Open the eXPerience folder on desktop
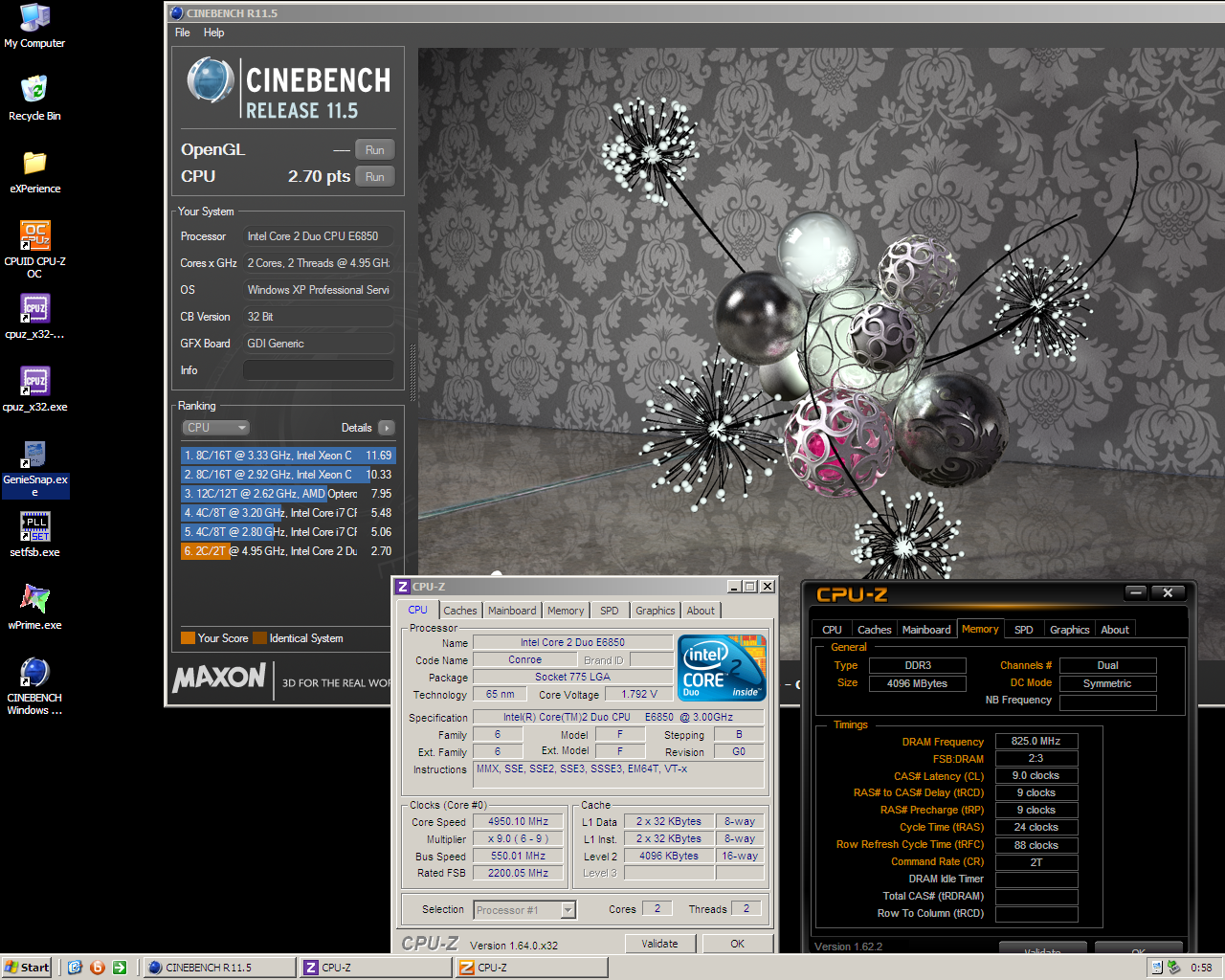This screenshot has height=980, width=1225. (34, 171)
